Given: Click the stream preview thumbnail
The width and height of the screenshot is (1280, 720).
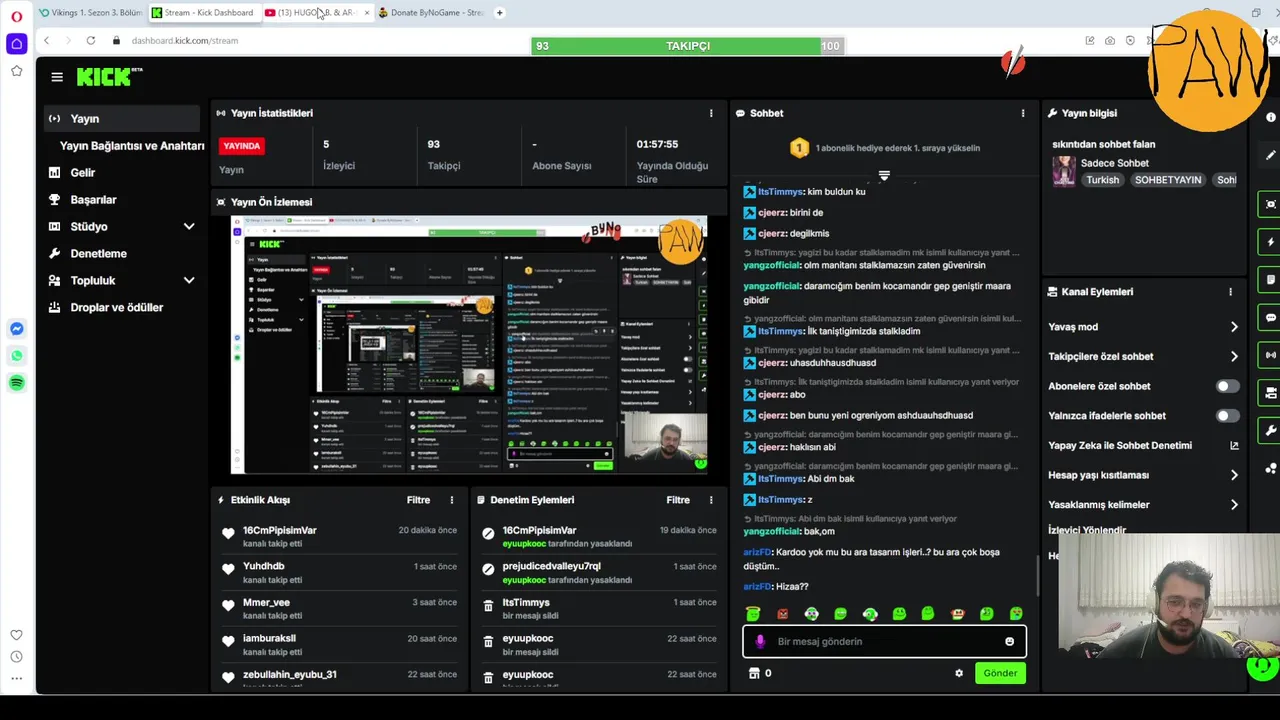Looking at the screenshot, I should [469, 345].
